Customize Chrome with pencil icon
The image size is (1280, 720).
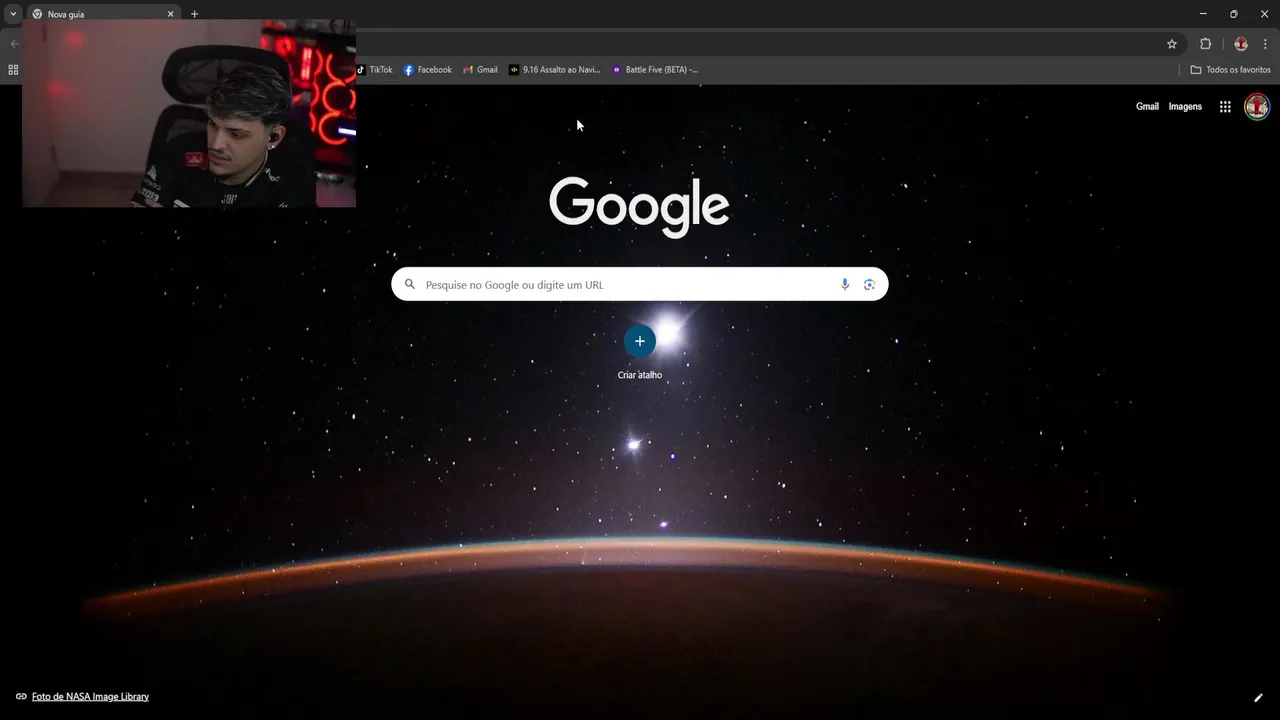(x=1258, y=697)
